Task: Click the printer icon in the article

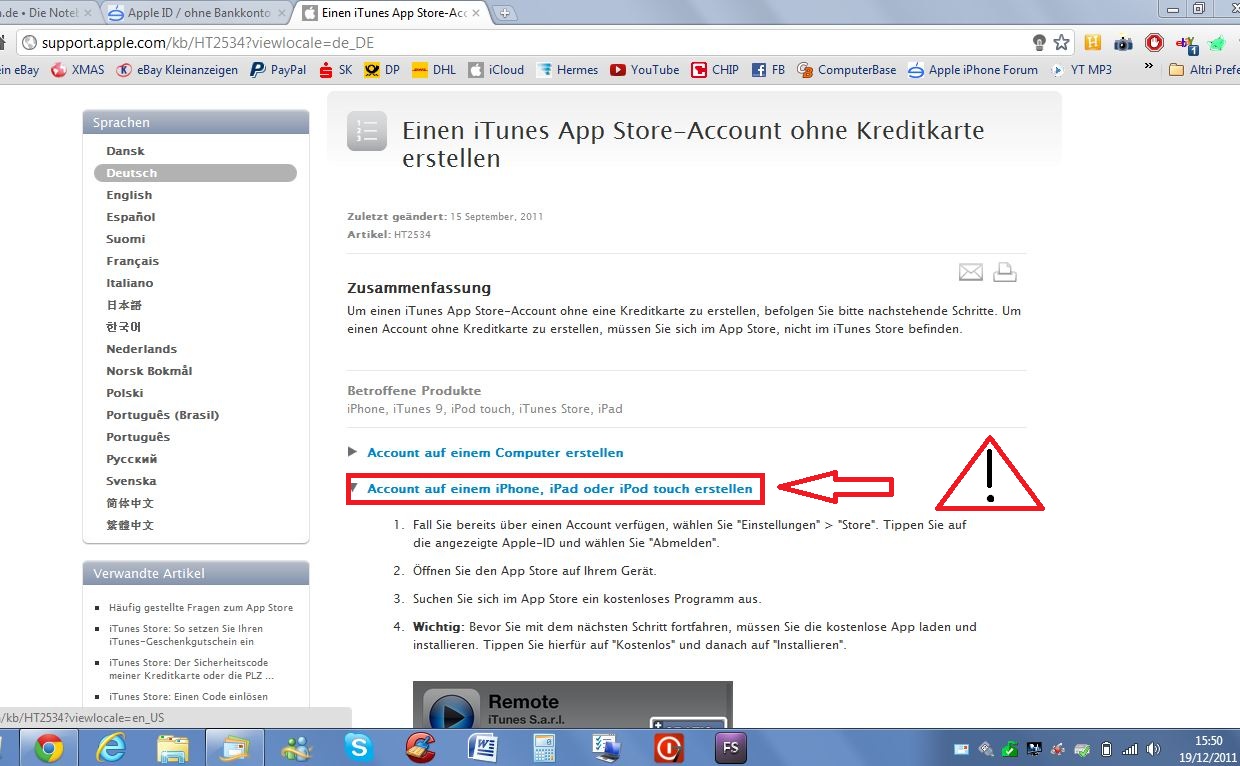Action: [1004, 272]
